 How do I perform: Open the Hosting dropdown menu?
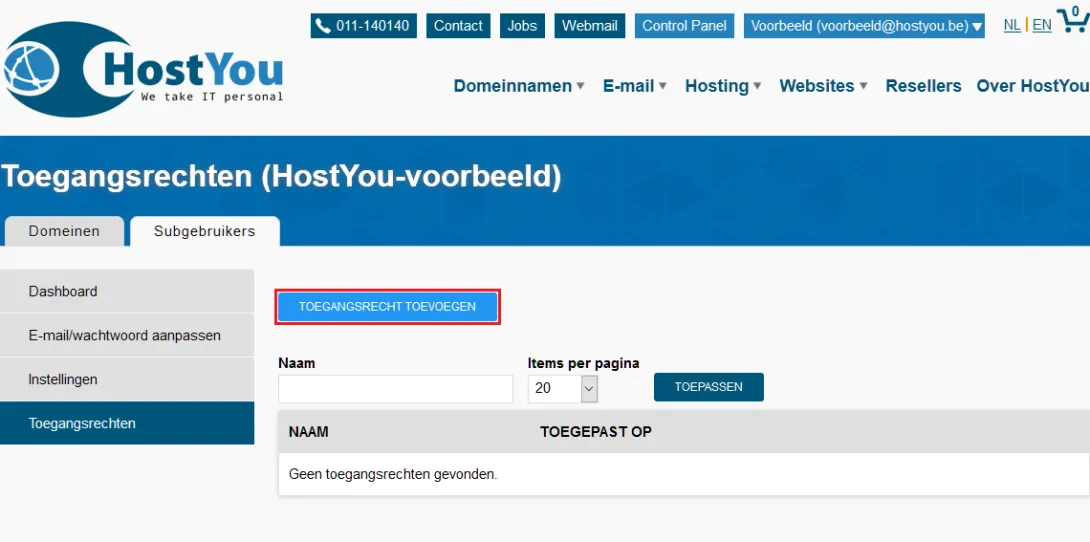(723, 86)
